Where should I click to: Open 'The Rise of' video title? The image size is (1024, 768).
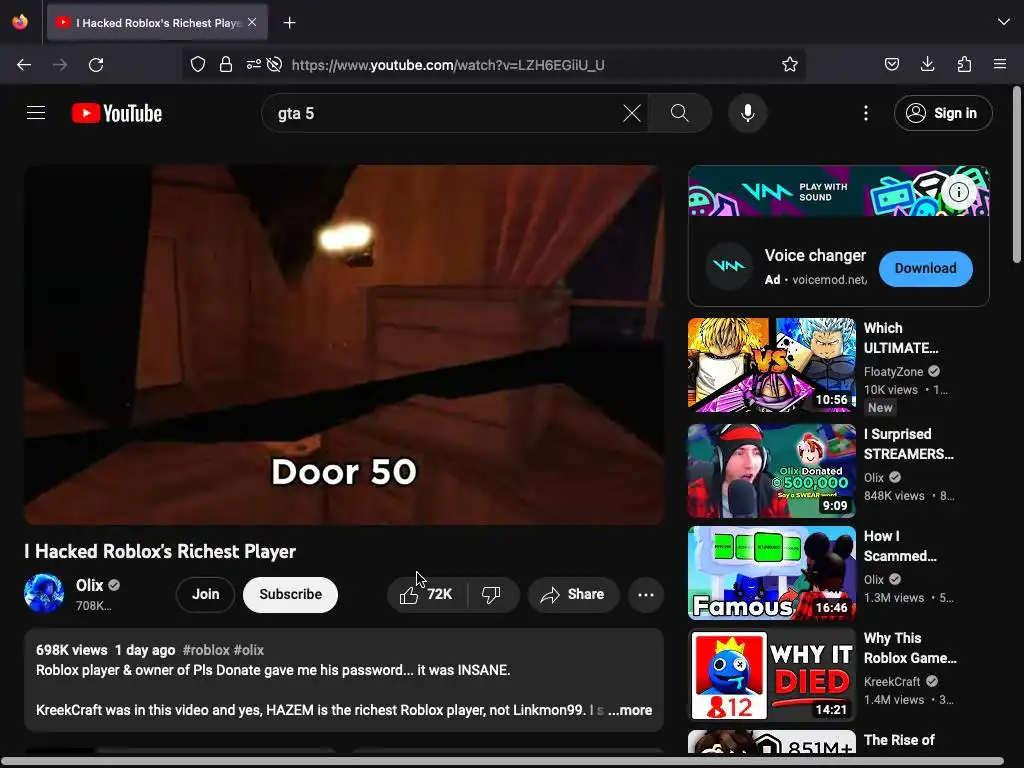(x=899, y=740)
